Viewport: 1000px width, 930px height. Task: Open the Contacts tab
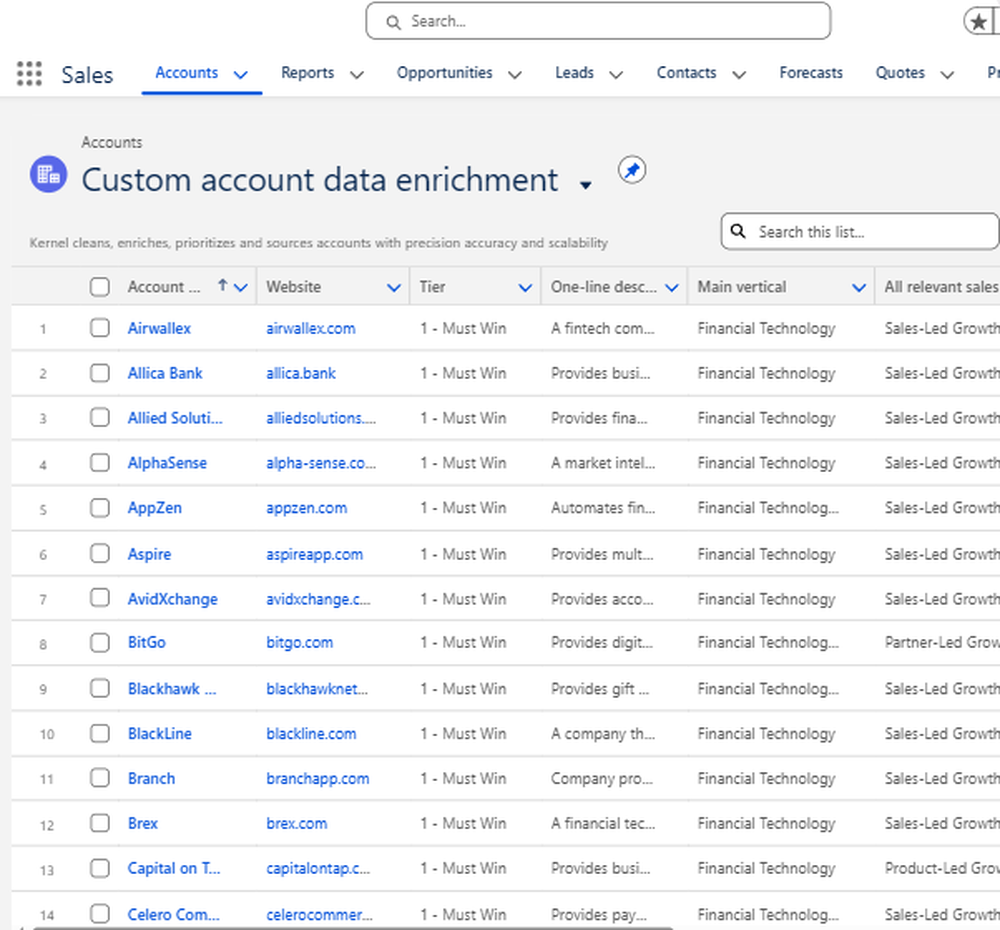pyautogui.click(x=686, y=73)
